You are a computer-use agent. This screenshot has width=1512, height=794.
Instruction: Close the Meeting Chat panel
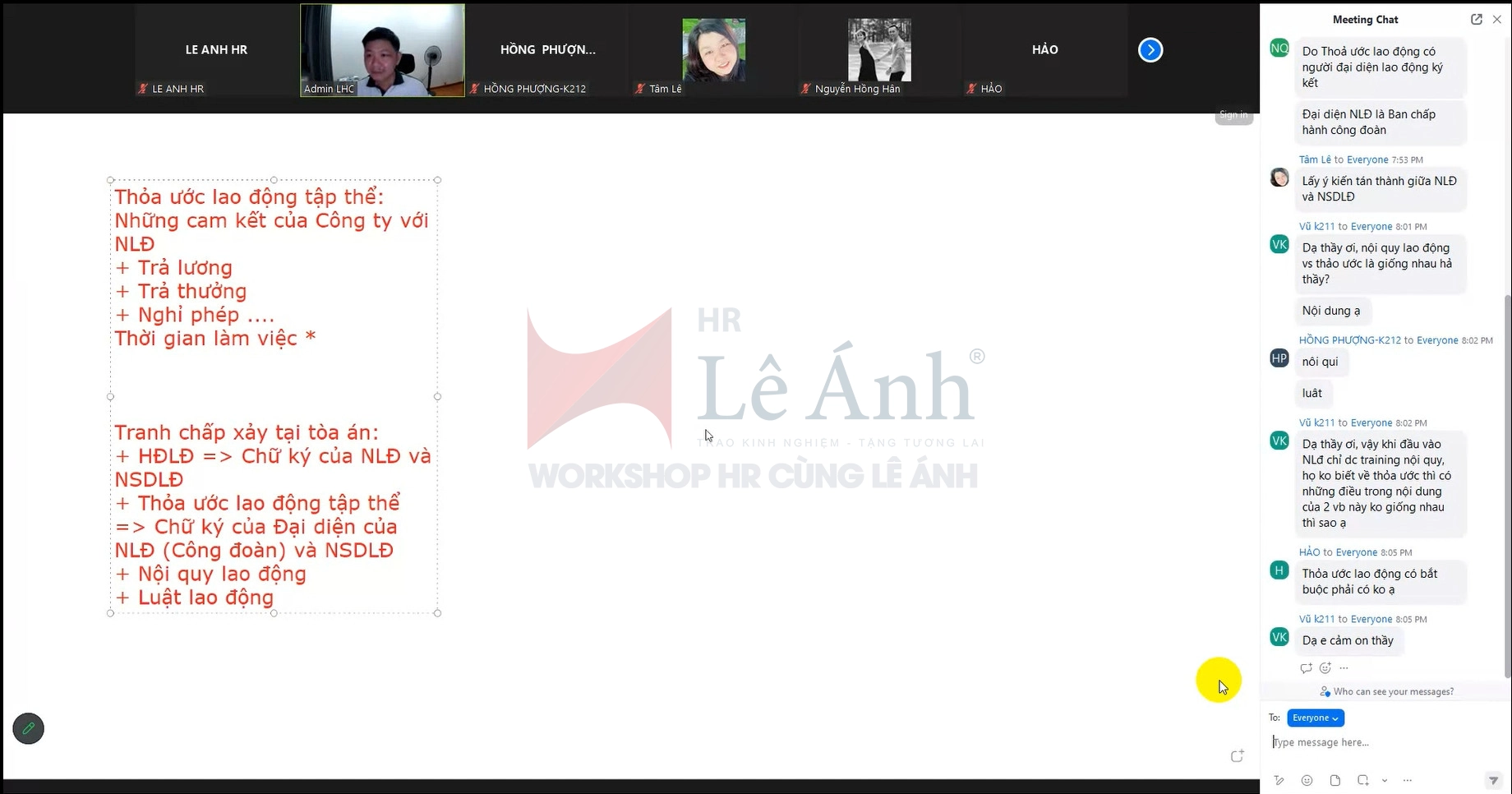coord(1496,20)
